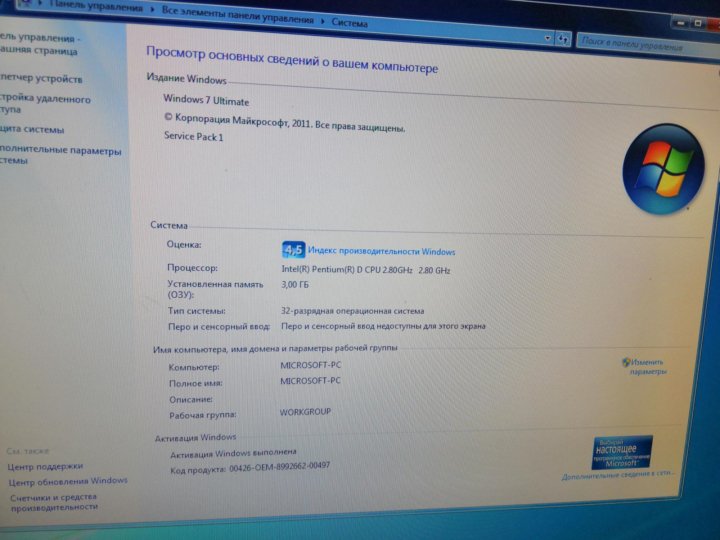Maximize the System window

(698, 23)
